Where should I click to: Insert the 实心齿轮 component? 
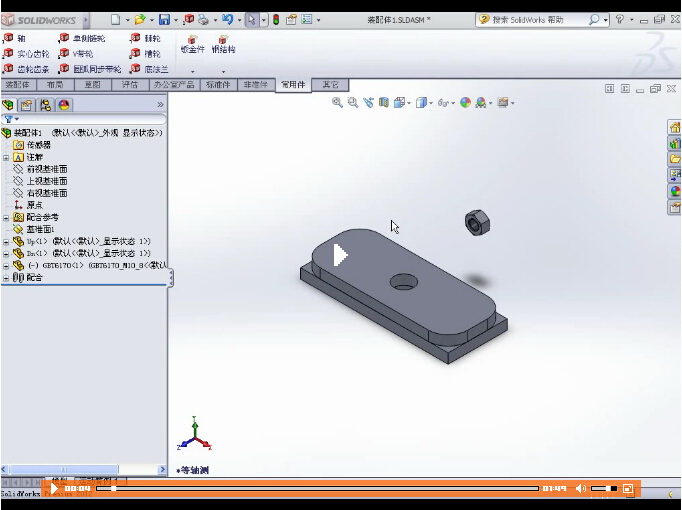point(26,54)
